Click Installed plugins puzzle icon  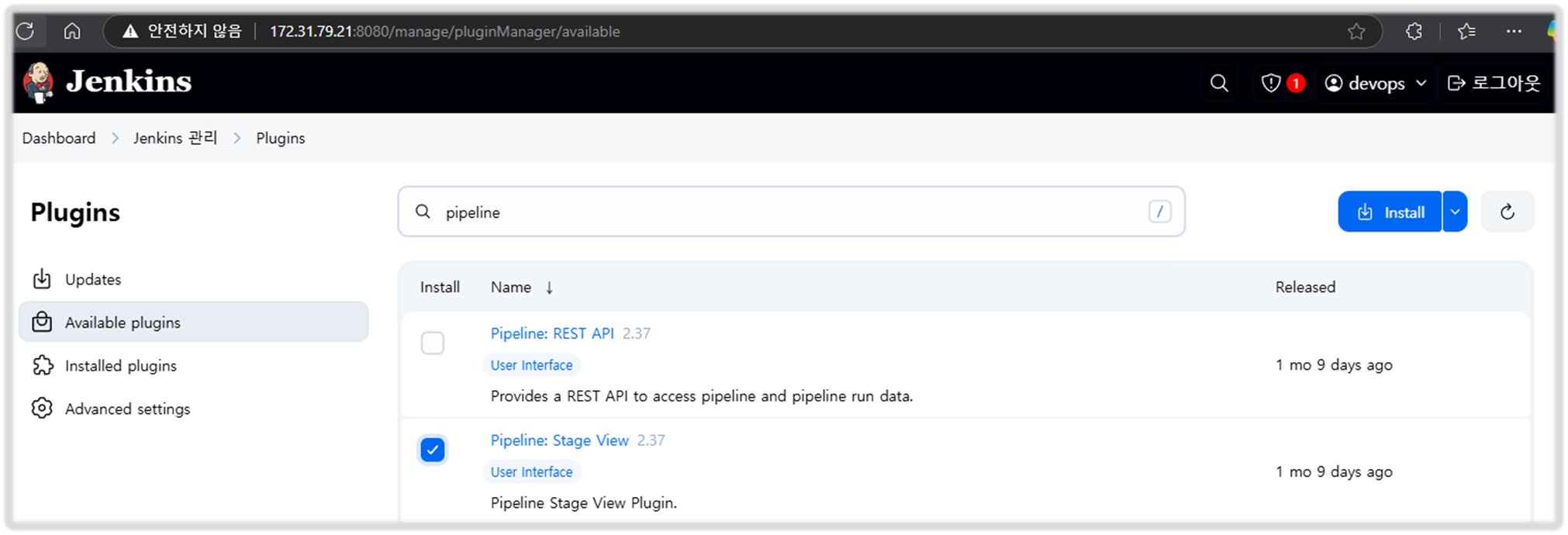point(43,365)
